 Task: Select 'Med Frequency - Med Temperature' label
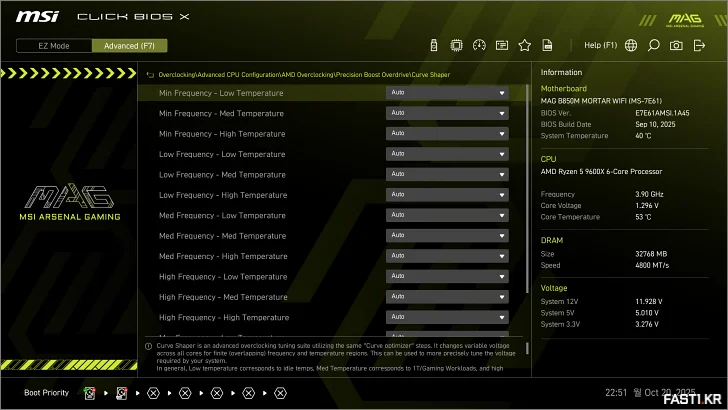222,236
